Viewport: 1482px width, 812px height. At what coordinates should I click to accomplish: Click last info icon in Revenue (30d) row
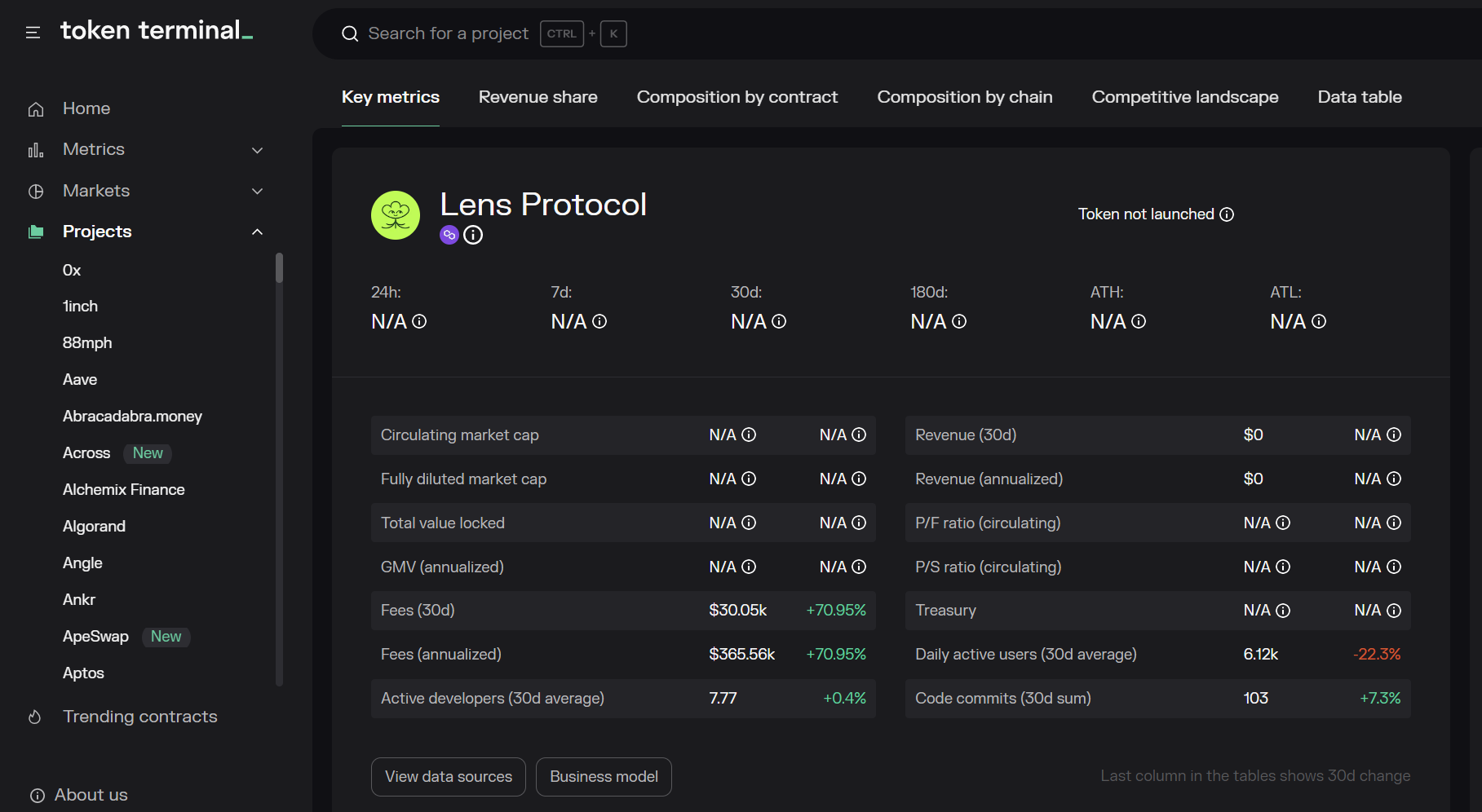click(x=1394, y=435)
